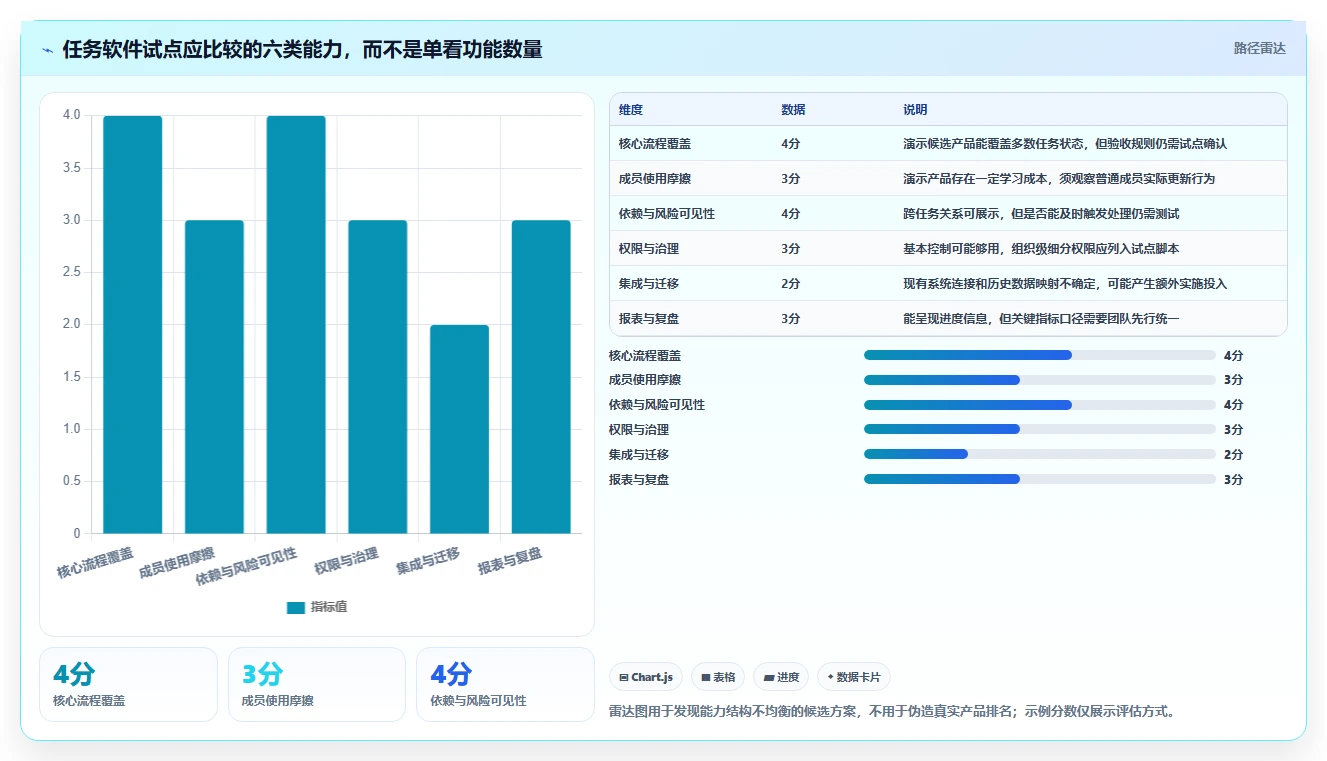
Task: Click the Chart.js tag chip
Action: (646, 677)
